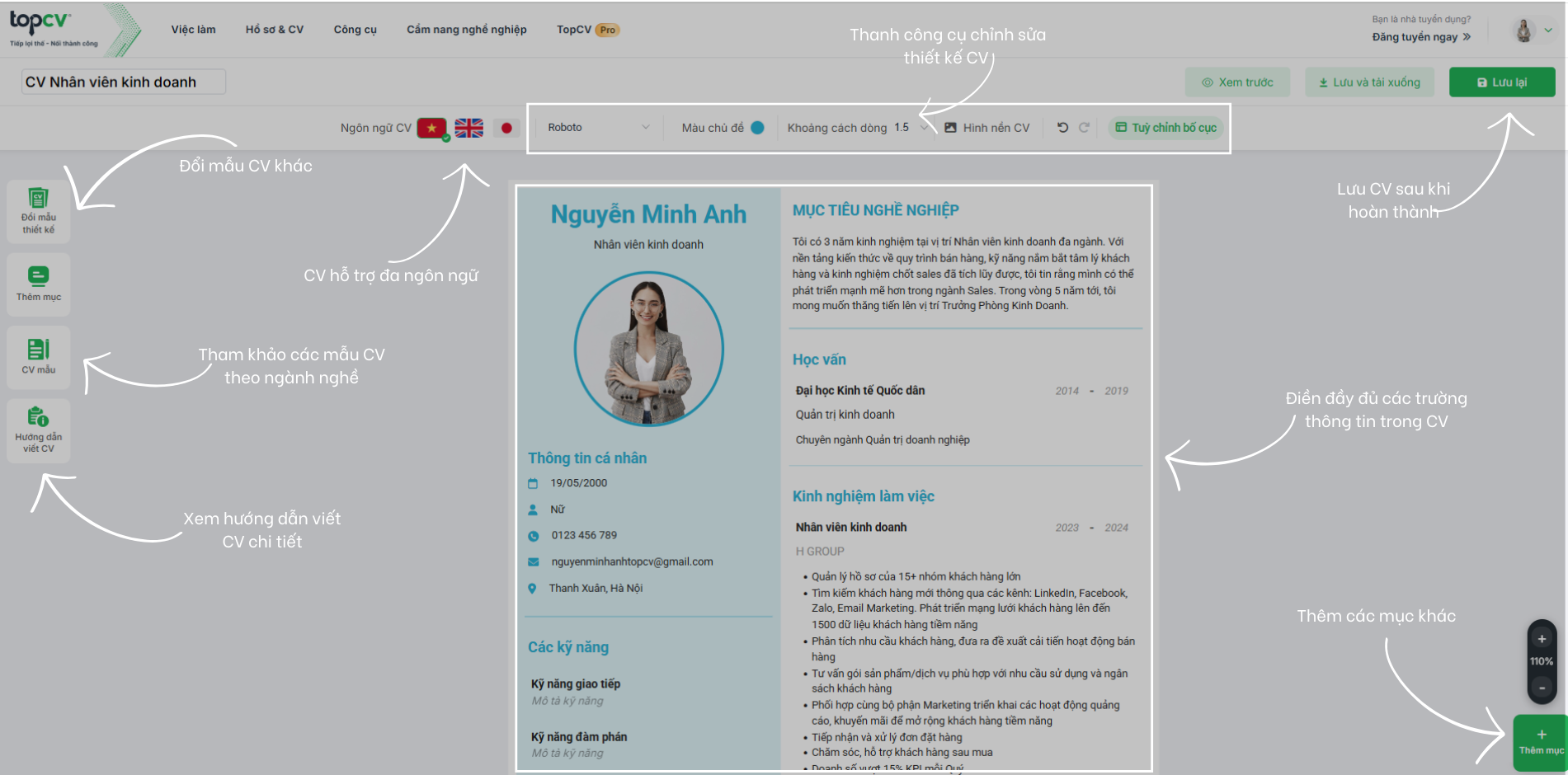This screenshot has width=1568, height=775.
Task: Open Tuỳ chỉnh bố cục layout settings
Action: click(x=1165, y=128)
